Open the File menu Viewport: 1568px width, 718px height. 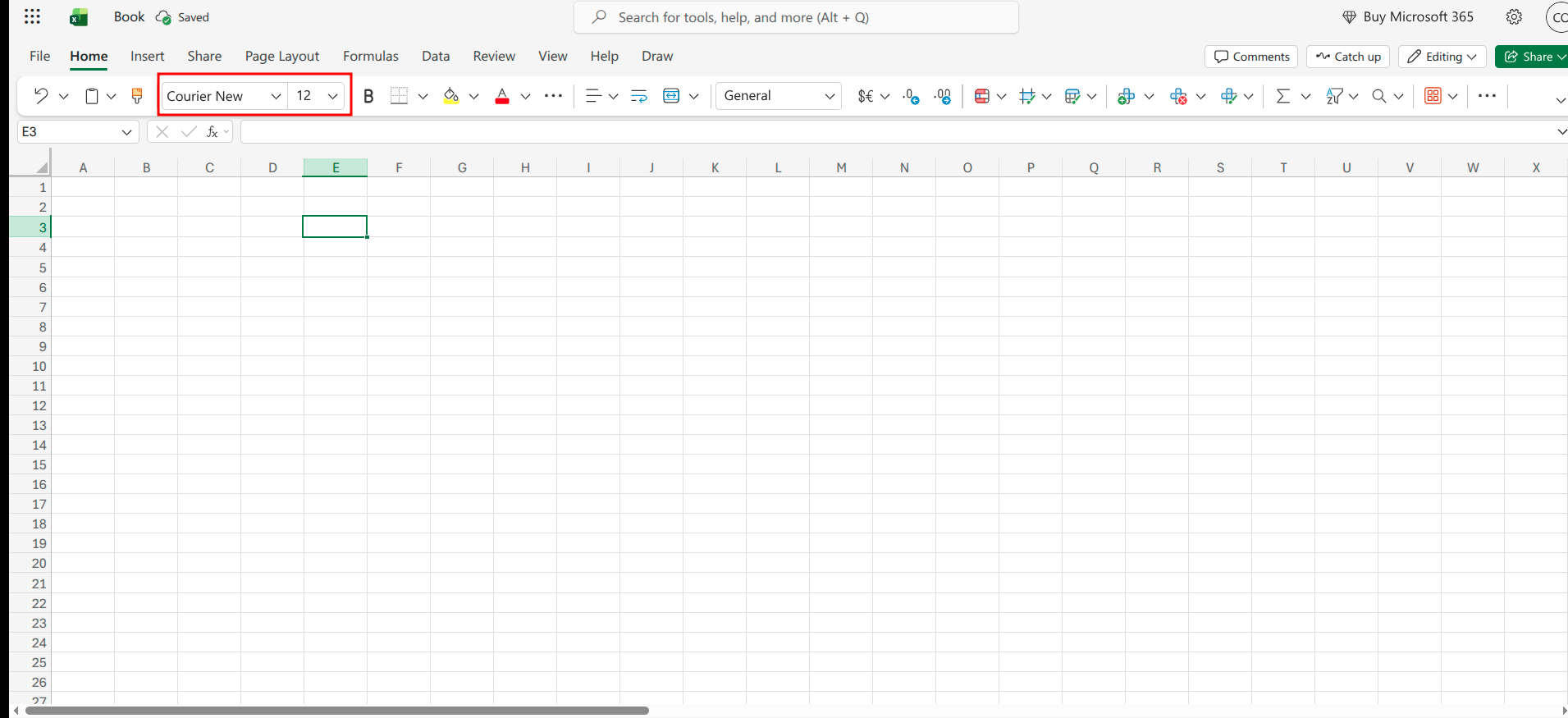tap(39, 56)
